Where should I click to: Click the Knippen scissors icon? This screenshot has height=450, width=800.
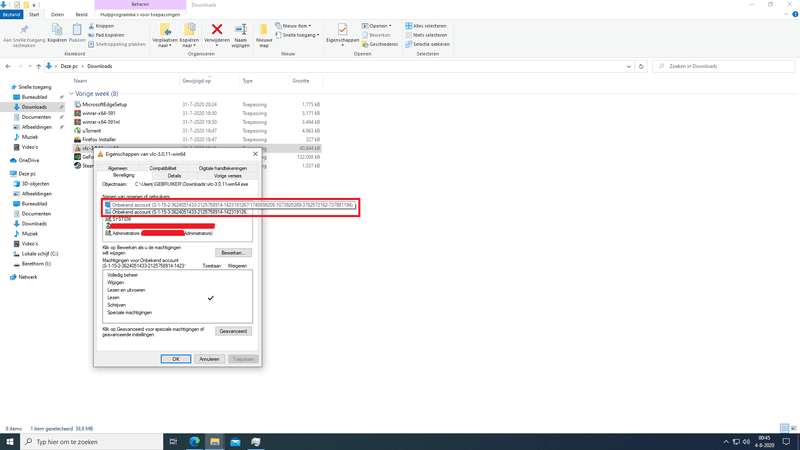coord(91,26)
